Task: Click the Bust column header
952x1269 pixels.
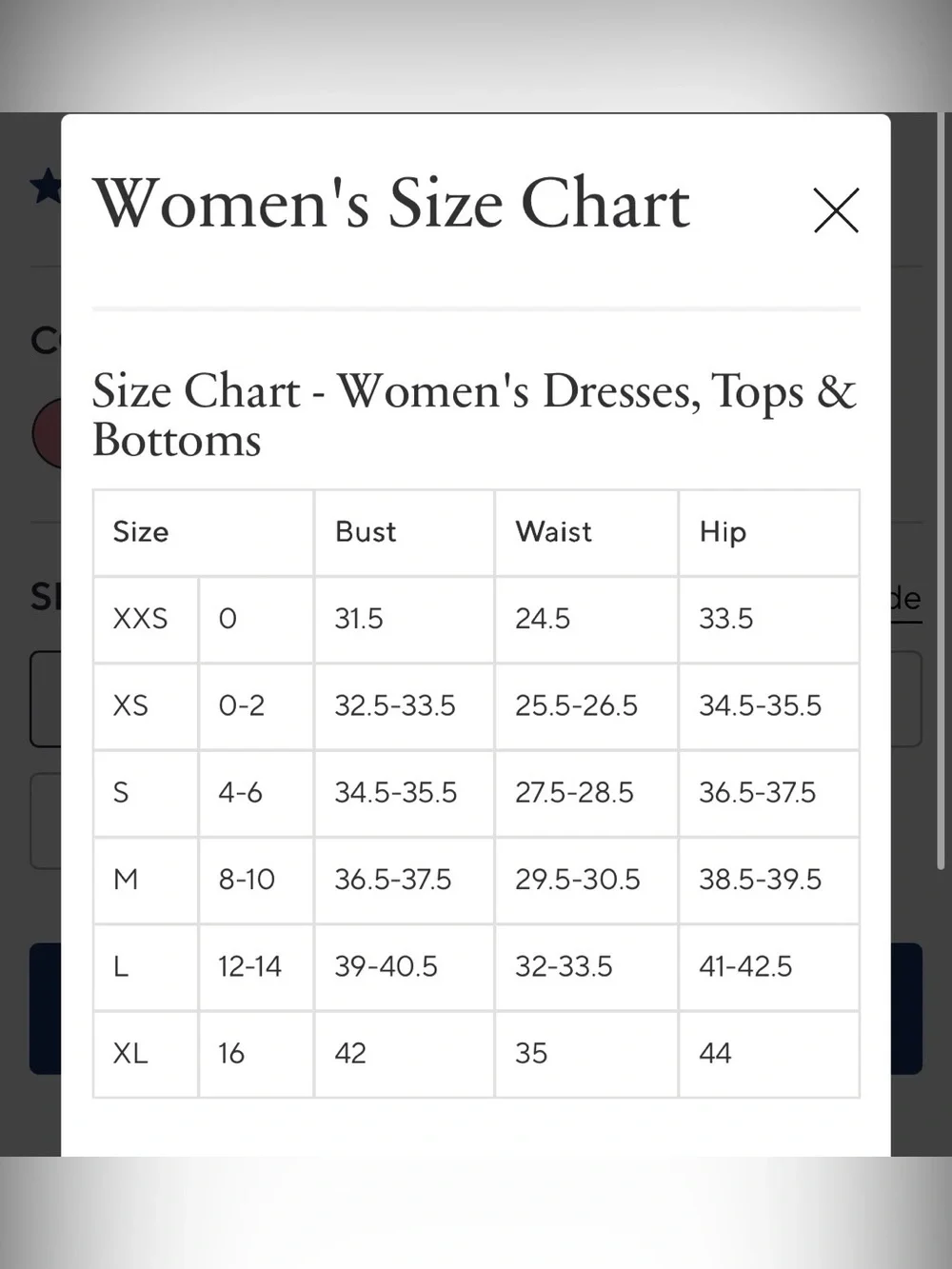Action: 405,532
